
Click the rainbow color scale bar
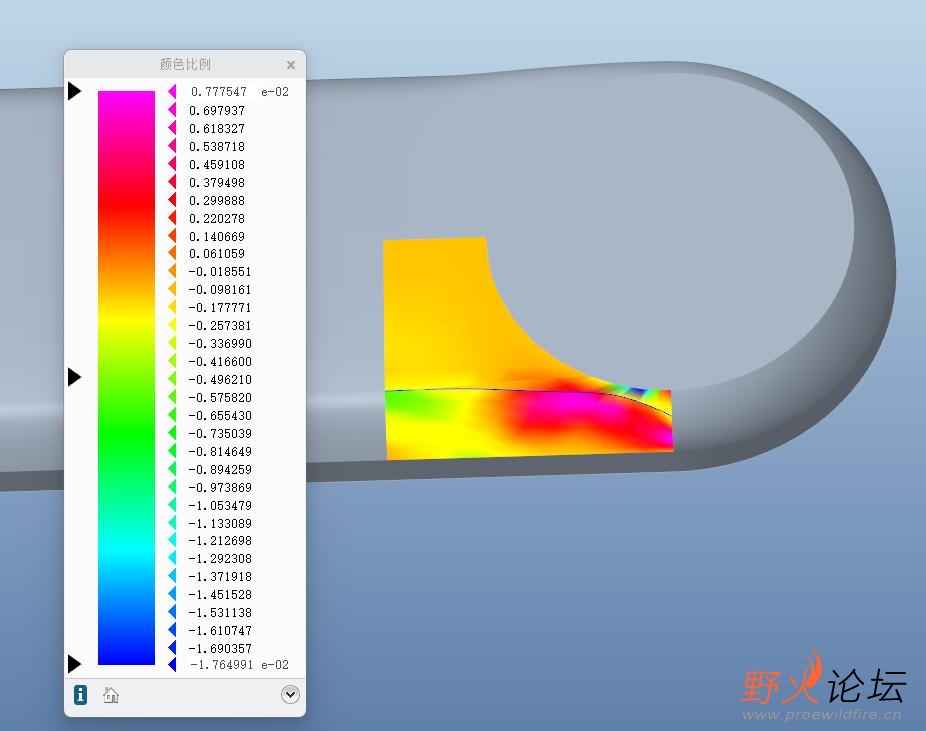click(x=126, y=378)
